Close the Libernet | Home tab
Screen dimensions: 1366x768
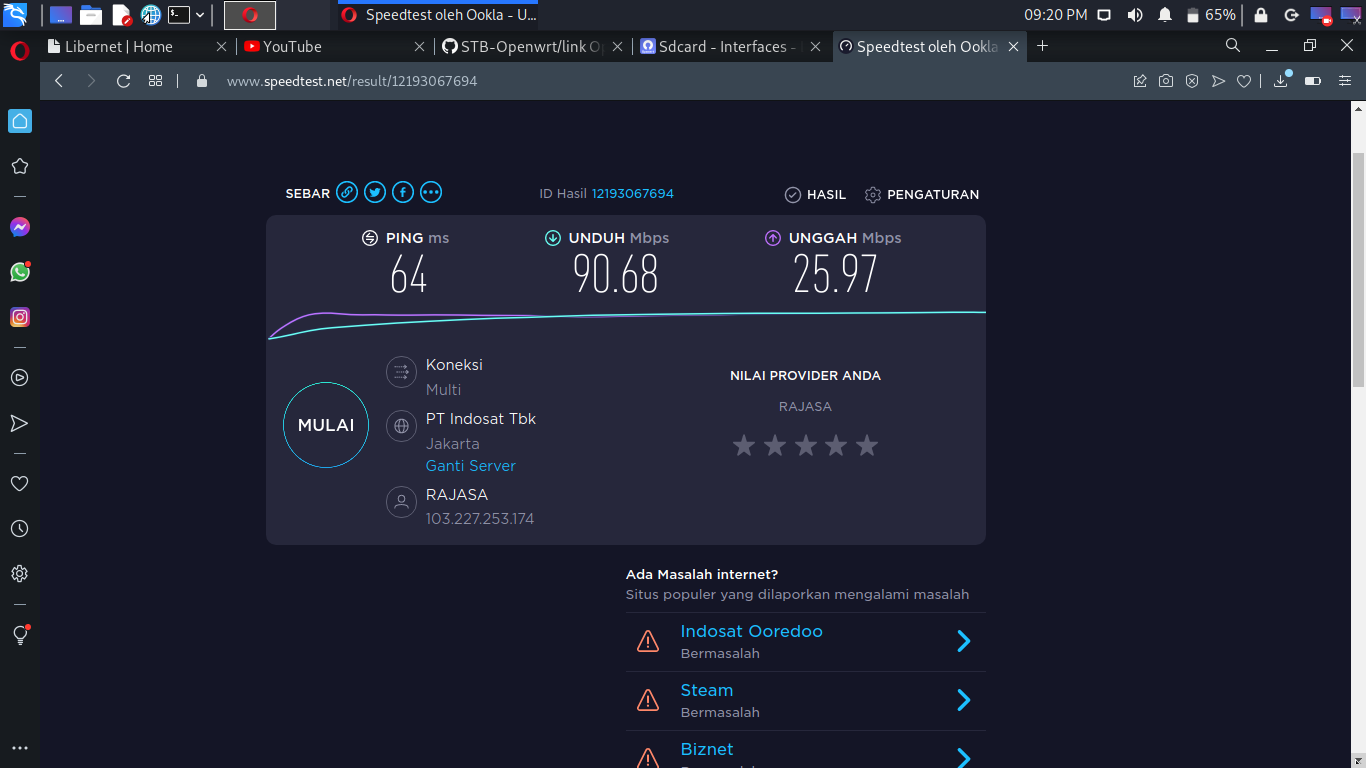(x=222, y=46)
